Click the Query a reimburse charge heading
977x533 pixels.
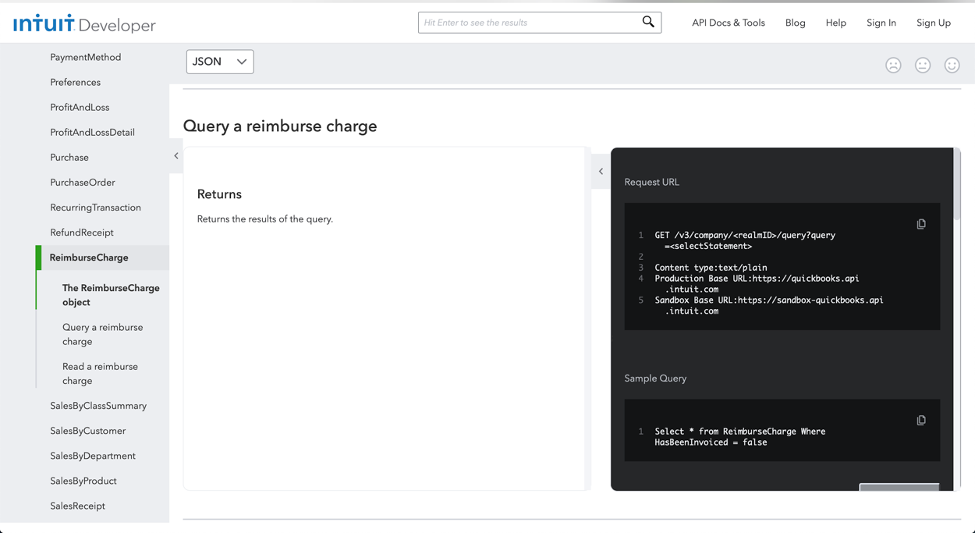(280, 126)
